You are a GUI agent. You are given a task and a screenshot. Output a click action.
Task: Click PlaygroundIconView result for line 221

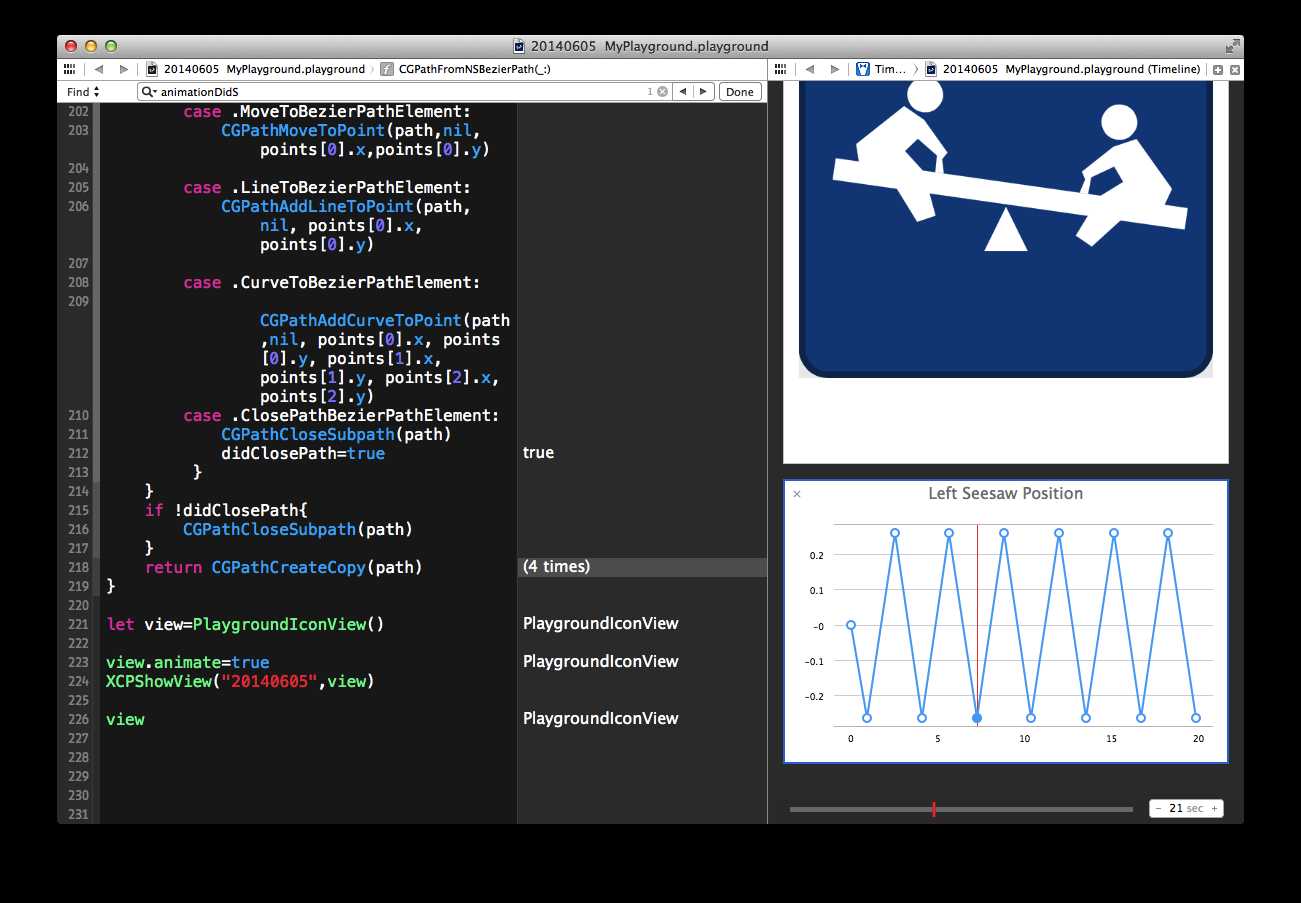[600, 623]
